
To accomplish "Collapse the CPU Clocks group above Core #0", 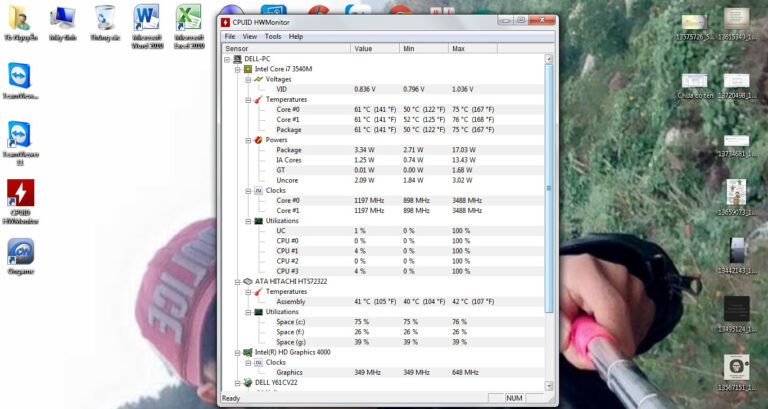I will point(248,191).
